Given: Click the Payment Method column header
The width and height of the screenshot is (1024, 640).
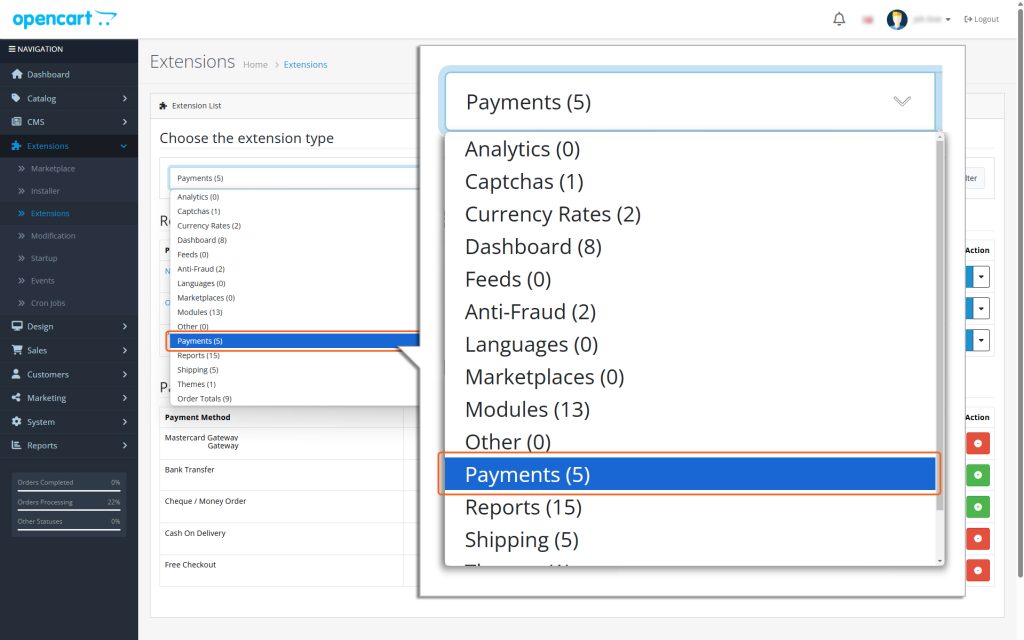Looking at the screenshot, I should [197, 417].
